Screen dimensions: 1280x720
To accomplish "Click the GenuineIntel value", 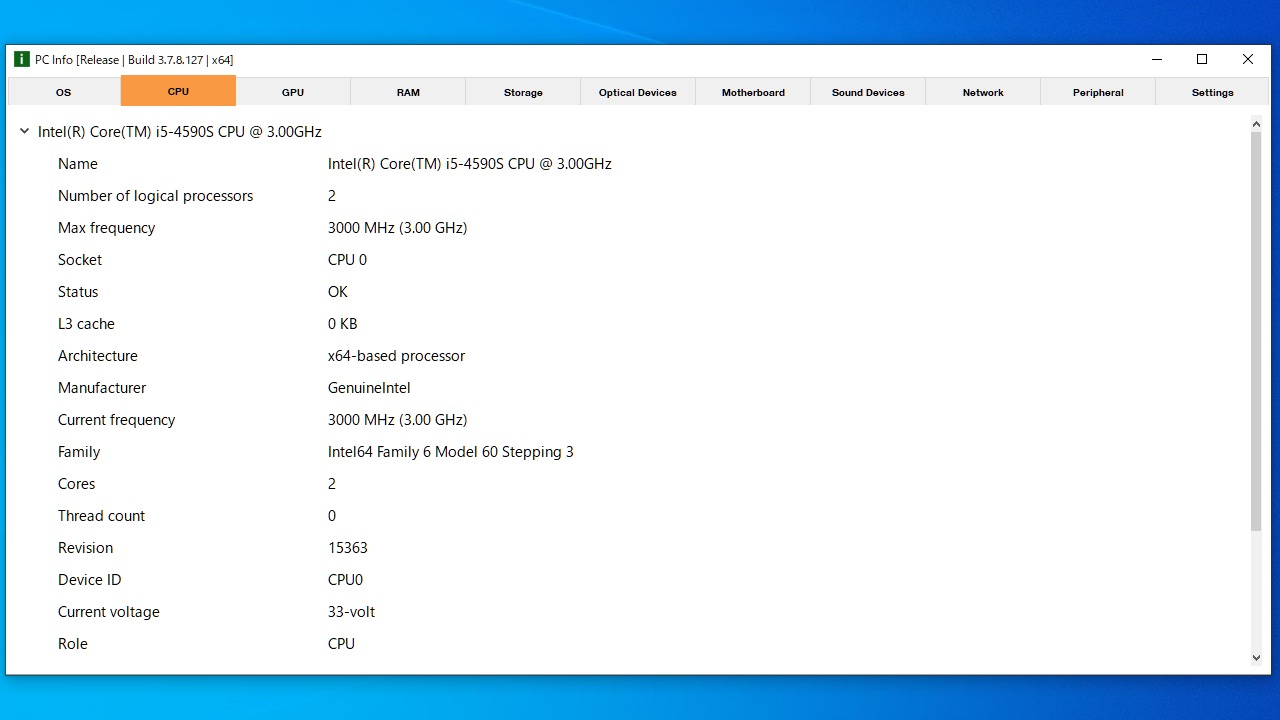I will pos(369,388).
